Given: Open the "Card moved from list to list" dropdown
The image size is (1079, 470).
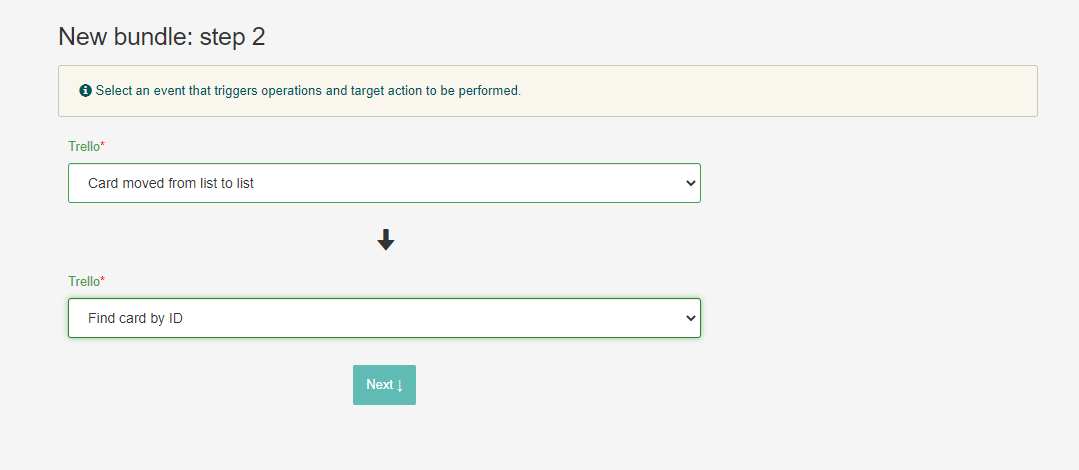Looking at the screenshot, I should coord(384,183).
